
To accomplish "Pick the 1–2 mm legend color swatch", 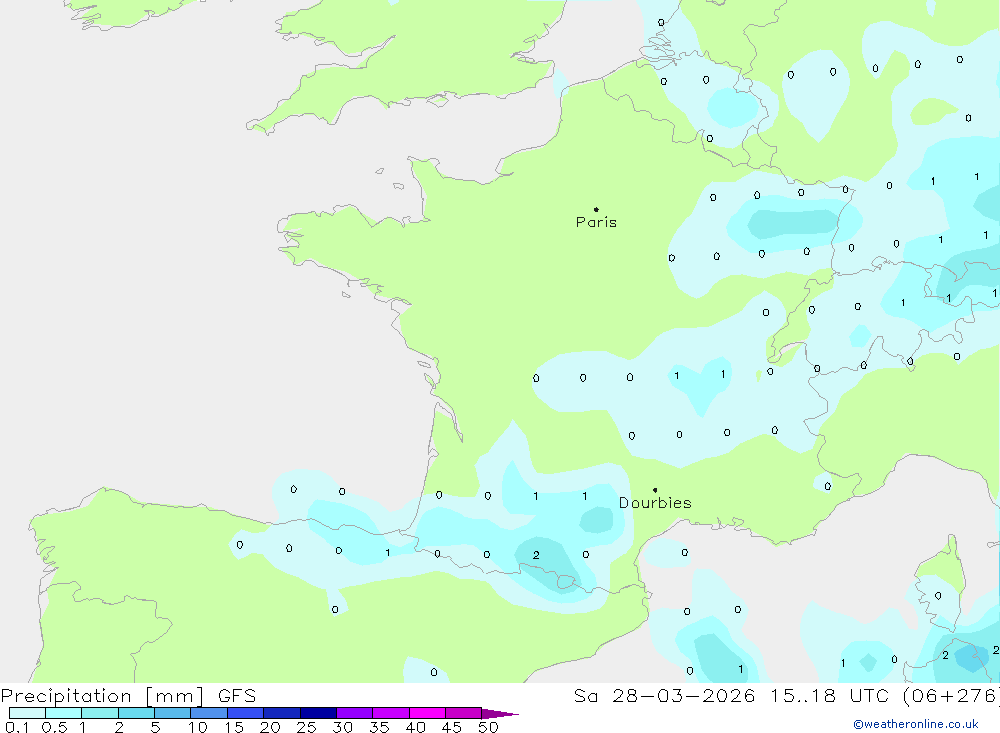I will tap(99, 713).
